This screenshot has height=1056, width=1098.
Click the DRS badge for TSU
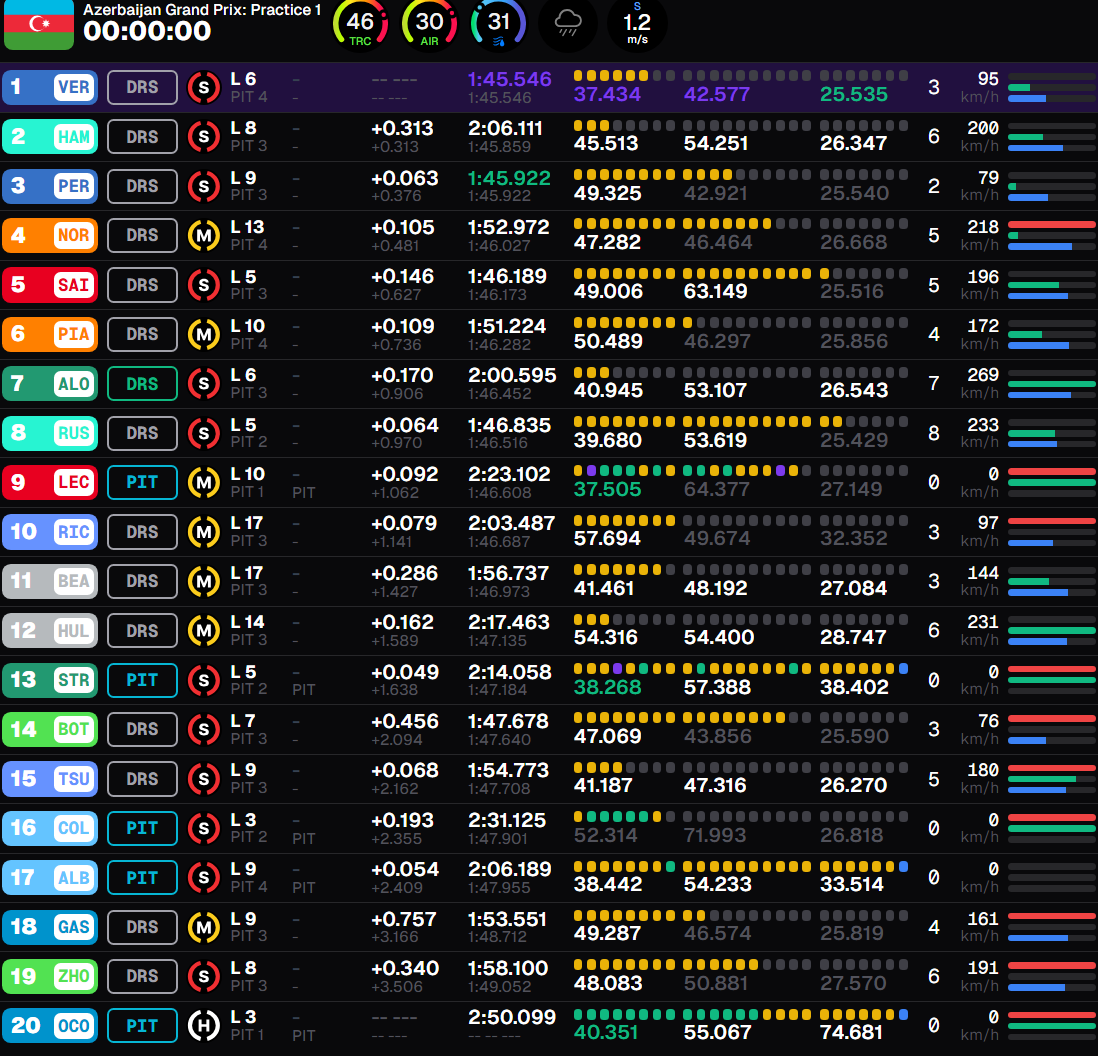142,779
